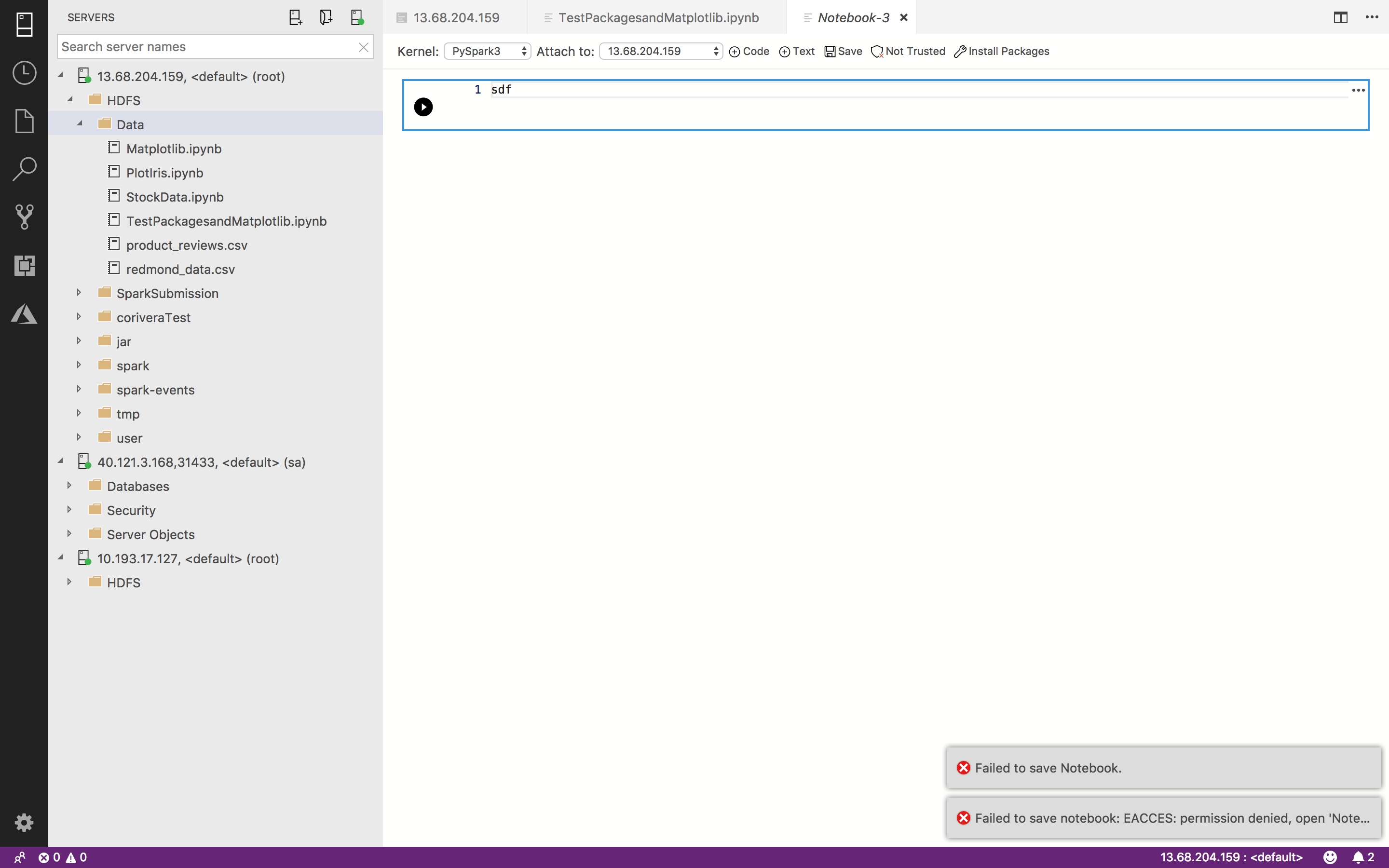Open the Azure view

click(x=24, y=314)
